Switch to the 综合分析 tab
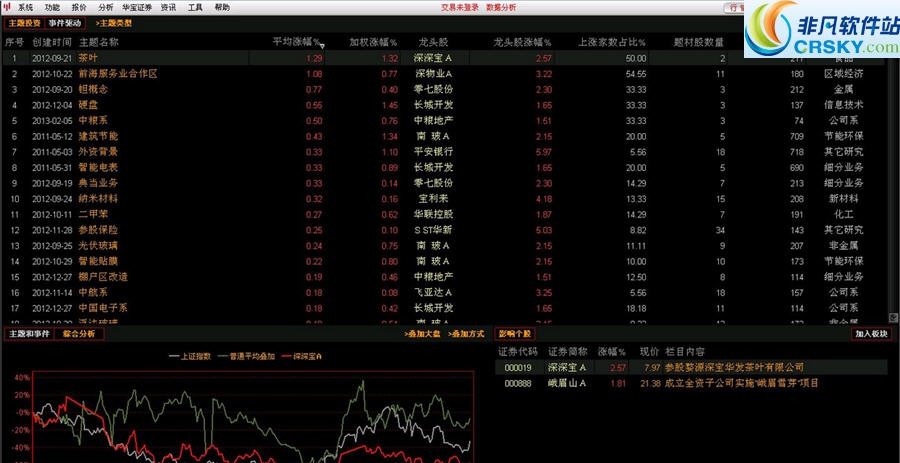Screen dimensions: 900x463 coord(78,334)
